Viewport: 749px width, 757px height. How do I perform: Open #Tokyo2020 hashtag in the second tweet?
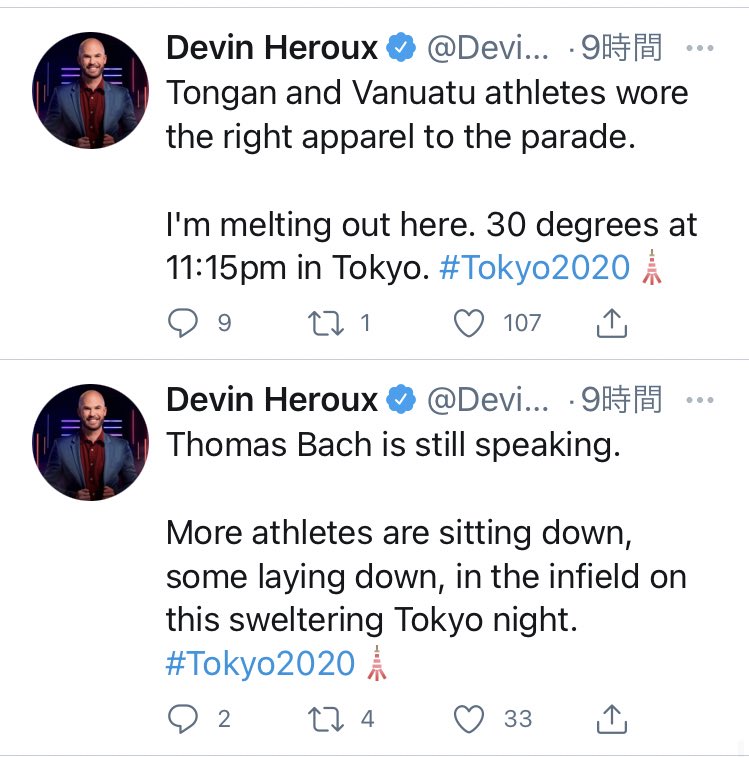tap(260, 663)
